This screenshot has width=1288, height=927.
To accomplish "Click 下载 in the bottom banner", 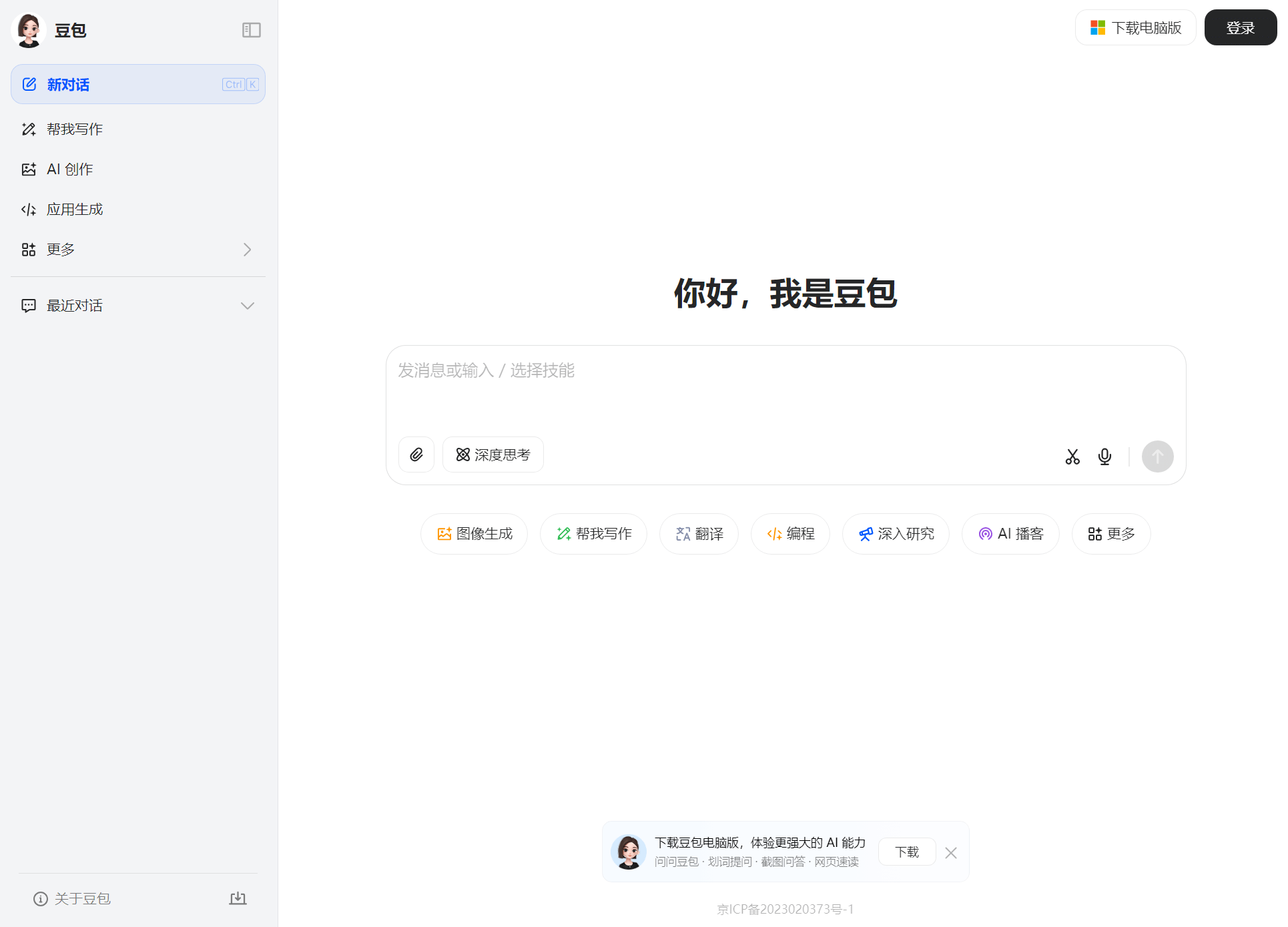I will click(907, 852).
